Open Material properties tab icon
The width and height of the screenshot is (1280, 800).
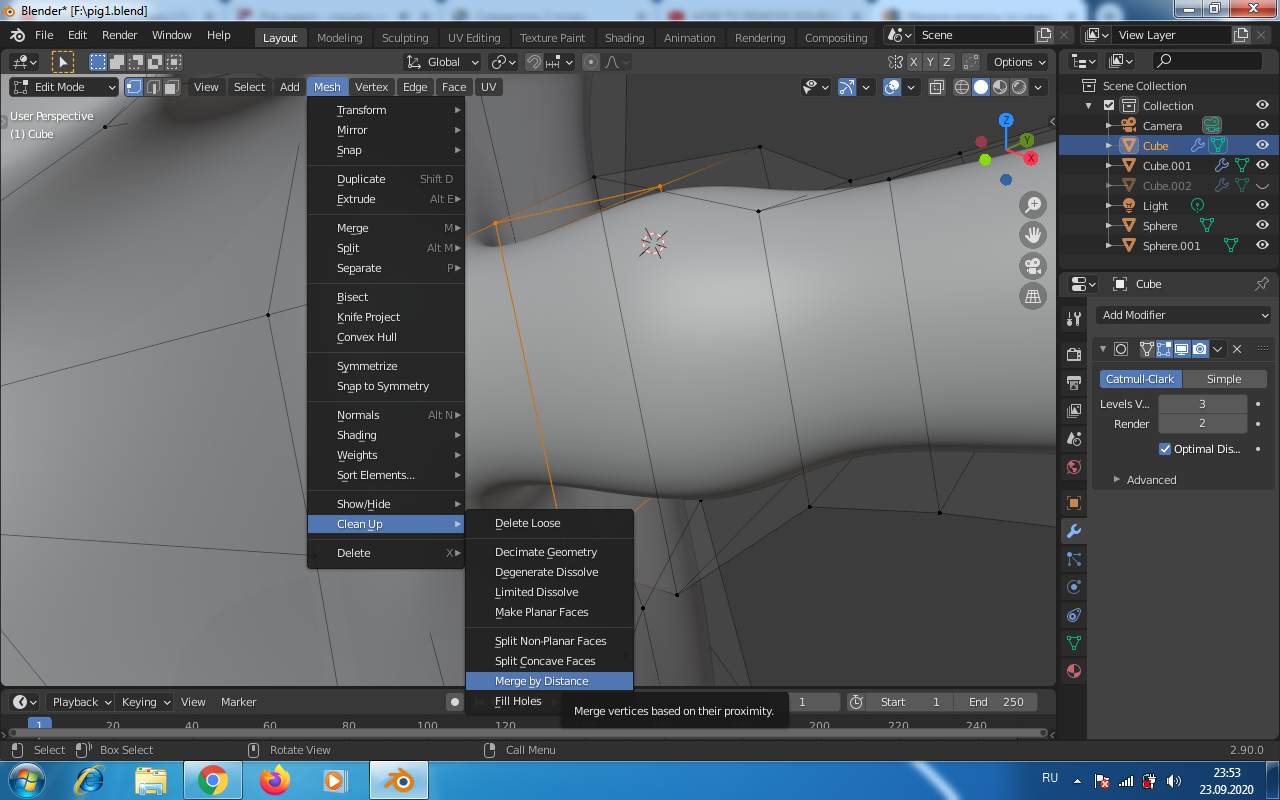tap(1074, 671)
